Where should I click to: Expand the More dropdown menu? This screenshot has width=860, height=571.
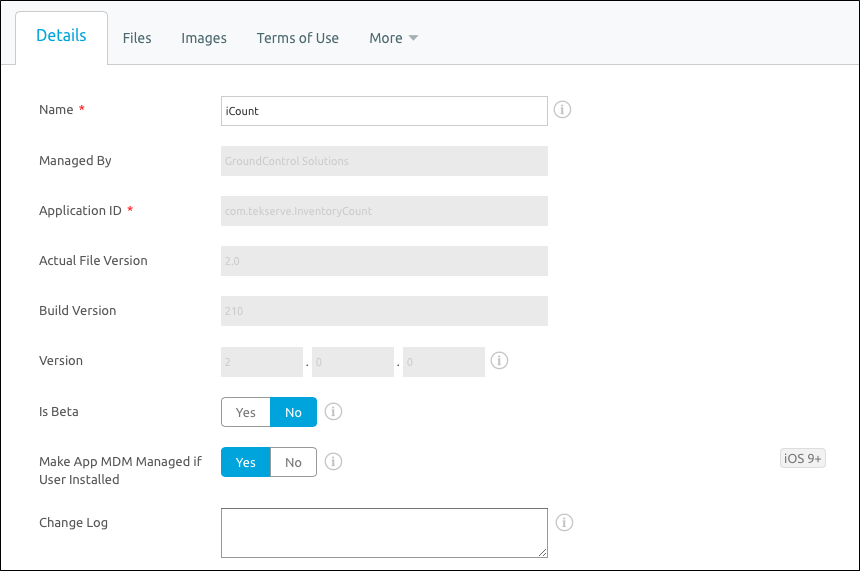pos(393,38)
